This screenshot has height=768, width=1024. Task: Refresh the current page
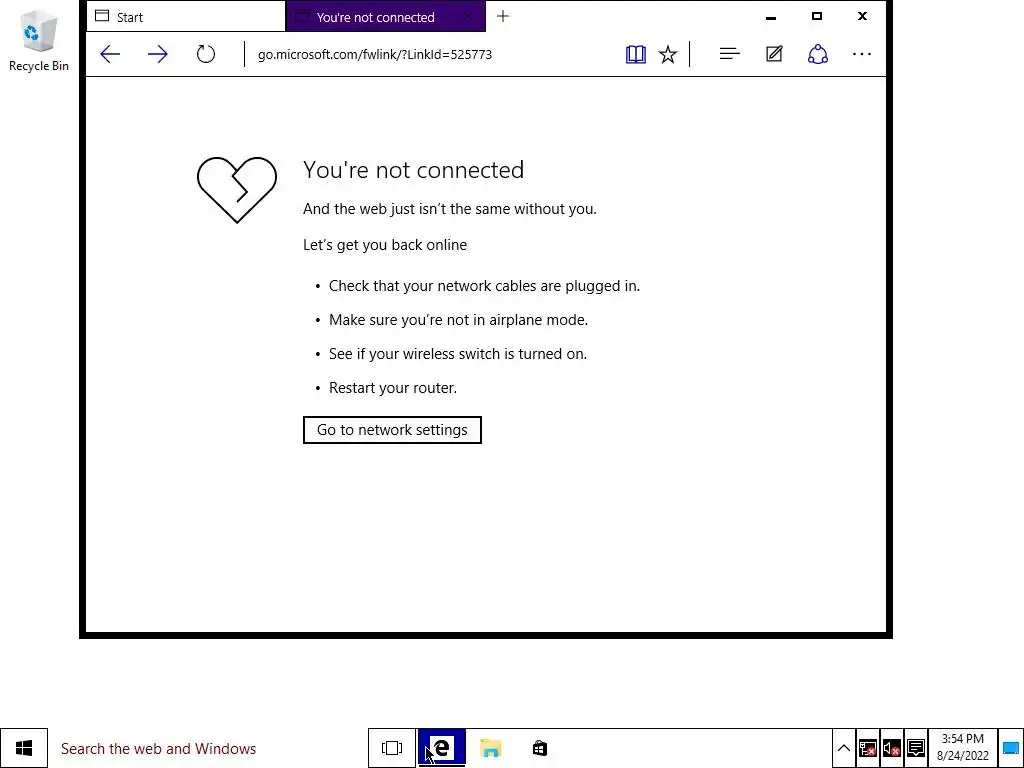(206, 54)
